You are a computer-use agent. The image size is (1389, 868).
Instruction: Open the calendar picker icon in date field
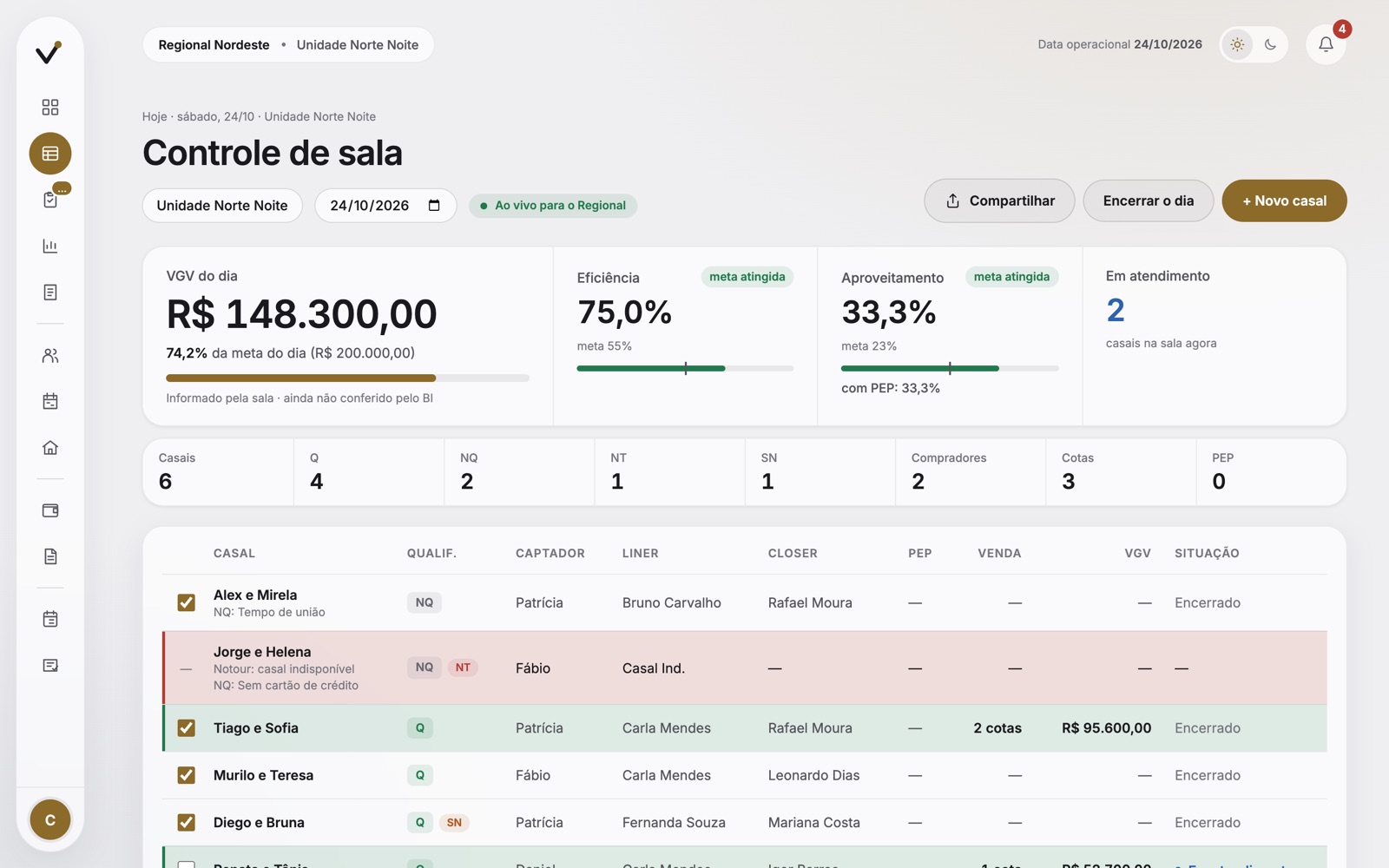[x=434, y=206]
